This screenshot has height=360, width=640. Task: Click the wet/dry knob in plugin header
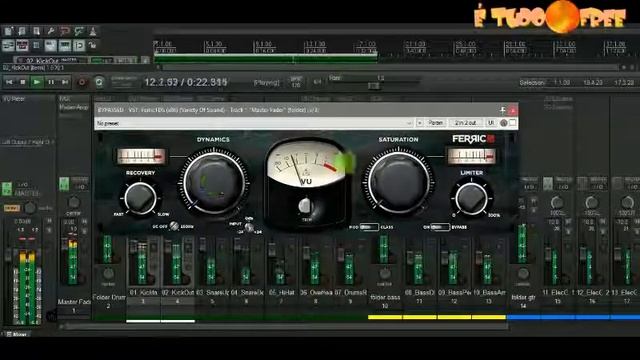[504, 123]
